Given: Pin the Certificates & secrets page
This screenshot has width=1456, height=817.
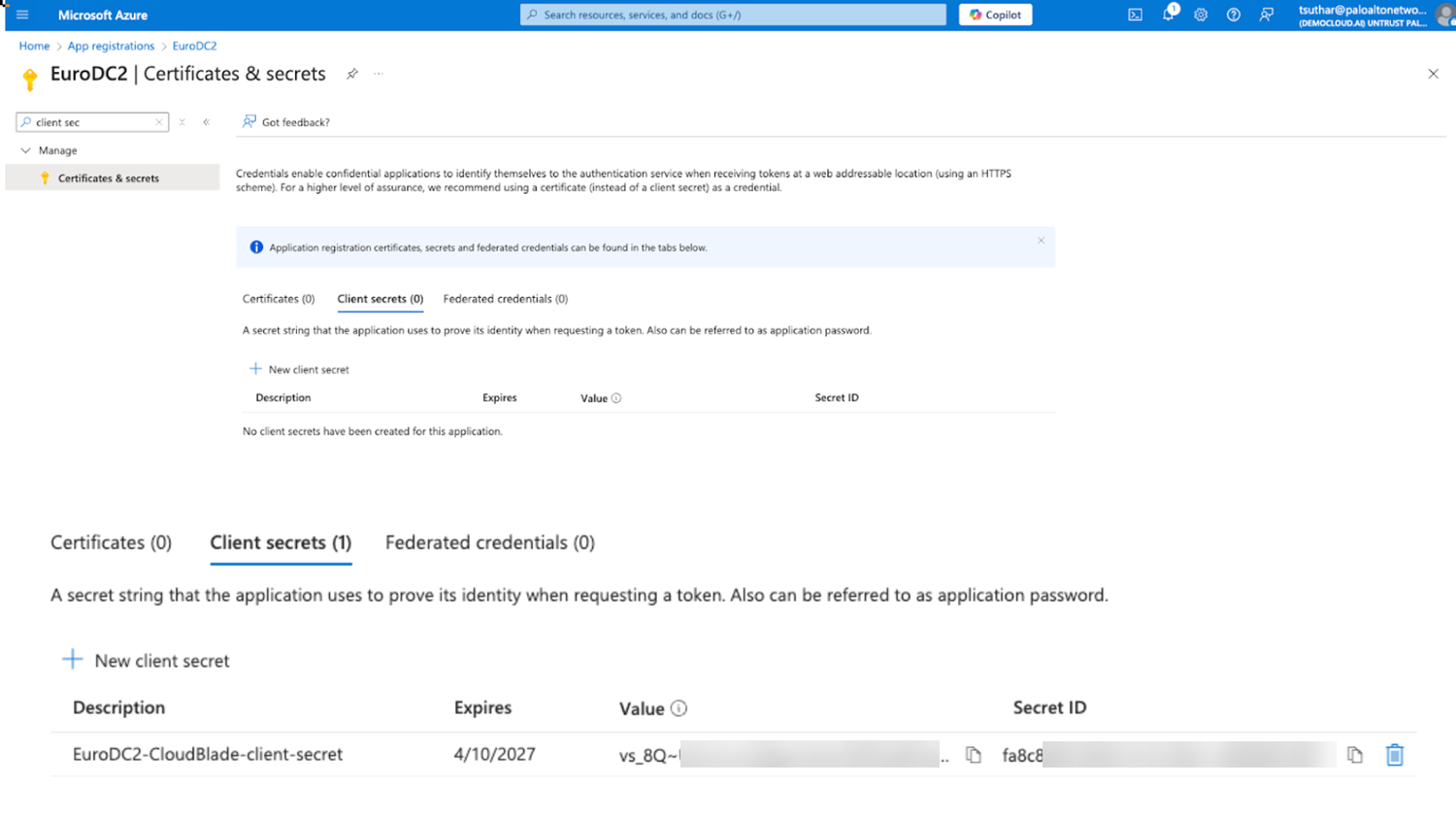Looking at the screenshot, I should pyautogui.click(x=352, y=74).
